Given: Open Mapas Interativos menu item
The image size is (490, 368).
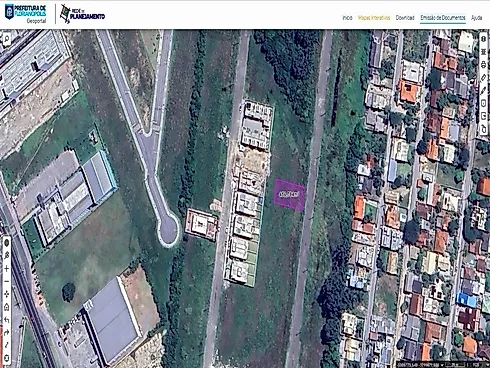Looking at the screenshot, I should coord(374,18).
